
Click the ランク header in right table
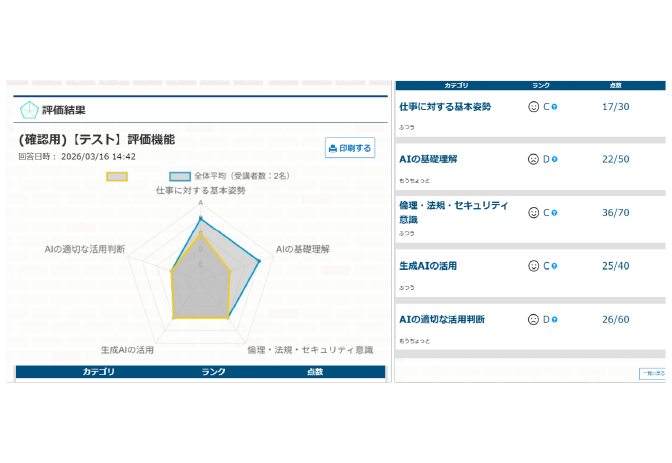point(541,85)
